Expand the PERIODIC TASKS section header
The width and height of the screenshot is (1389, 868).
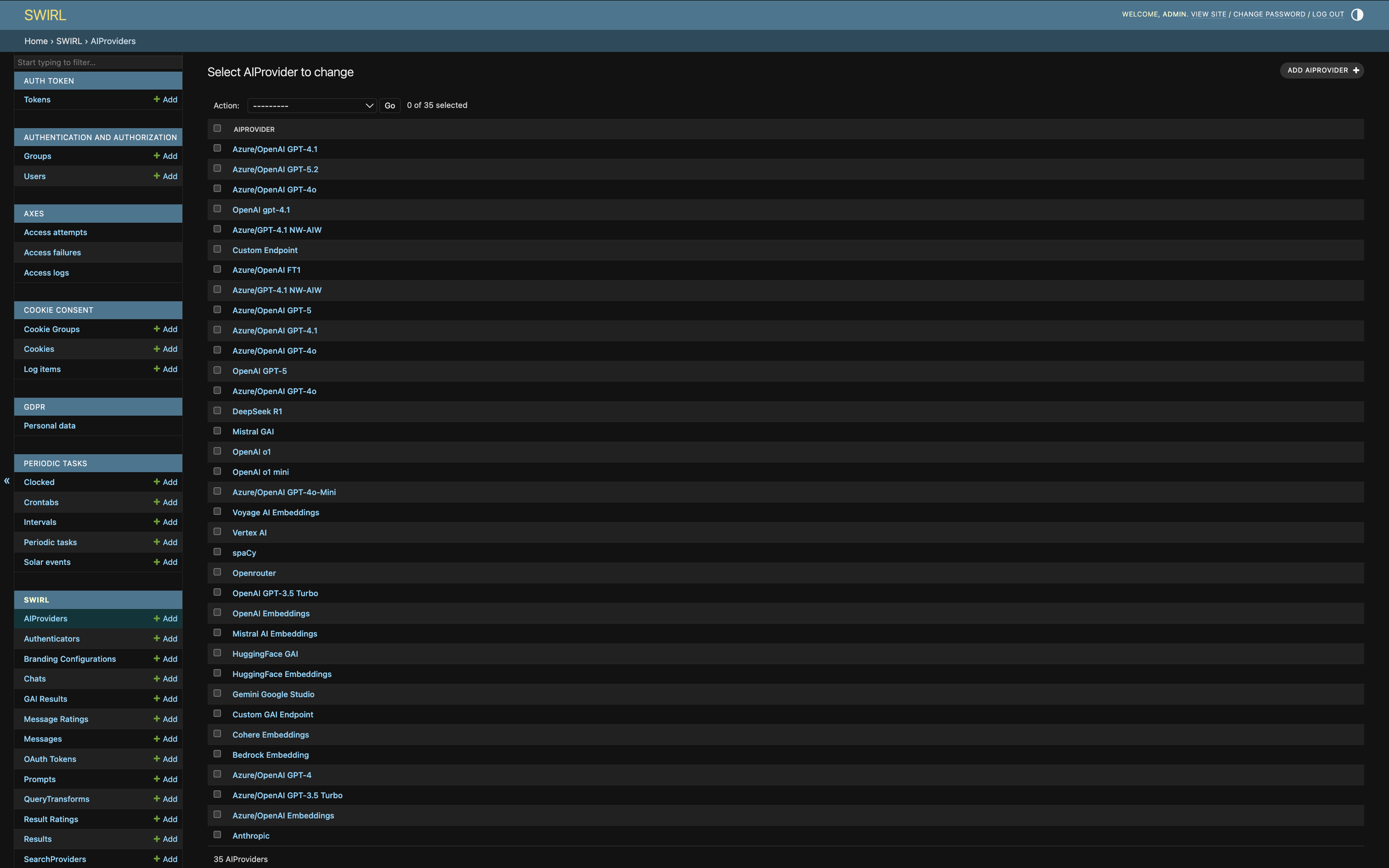tap(97, 463)
